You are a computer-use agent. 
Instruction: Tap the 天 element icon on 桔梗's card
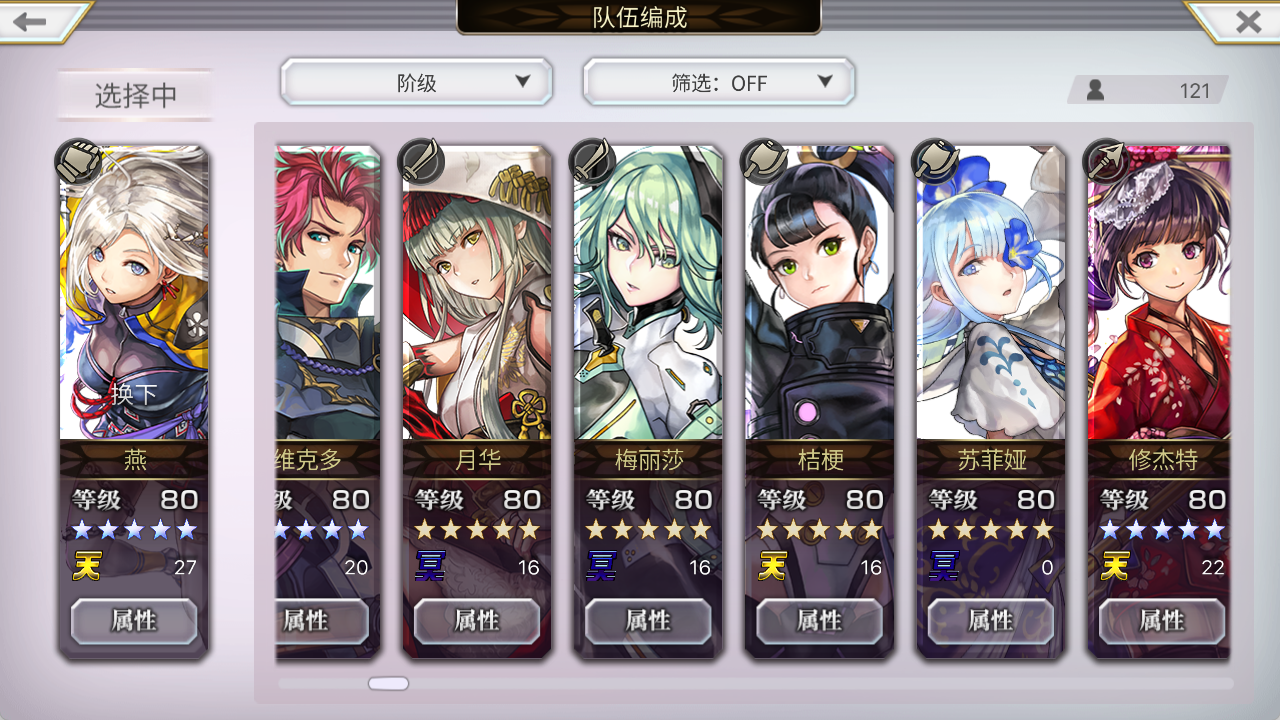[773, 567]
